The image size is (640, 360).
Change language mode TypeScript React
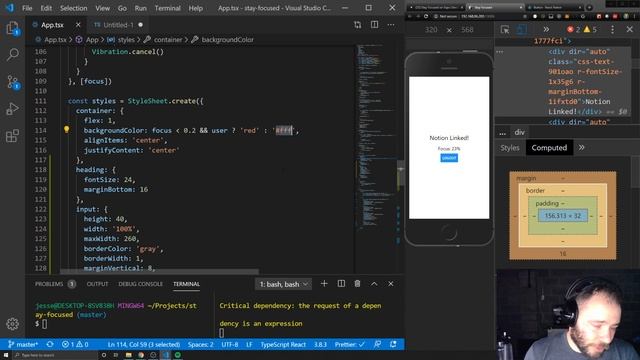coord(283,344)
